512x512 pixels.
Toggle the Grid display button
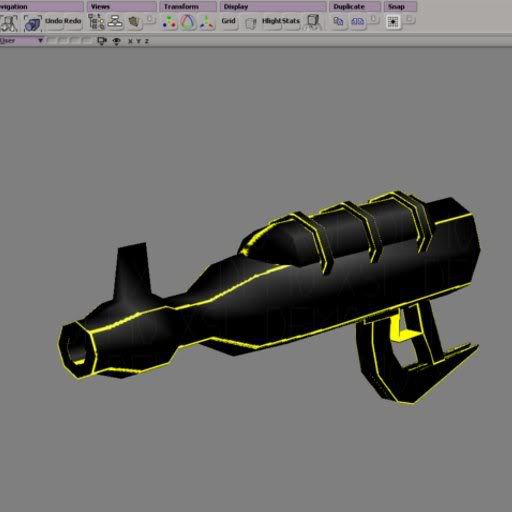pyautogui.click(x=229, y=21)
